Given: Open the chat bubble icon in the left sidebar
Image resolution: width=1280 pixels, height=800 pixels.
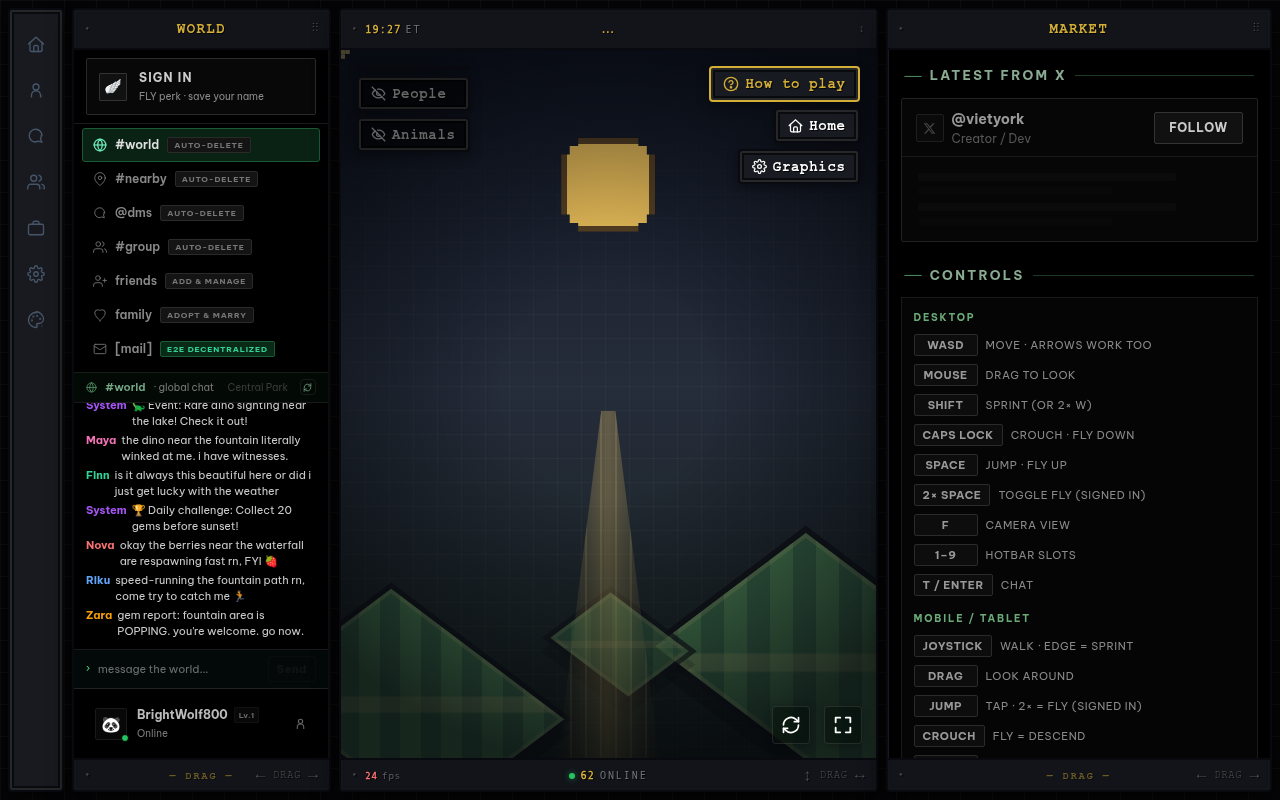Looking at the screenshot, I should pyautogui.click(x=36, y=136).
